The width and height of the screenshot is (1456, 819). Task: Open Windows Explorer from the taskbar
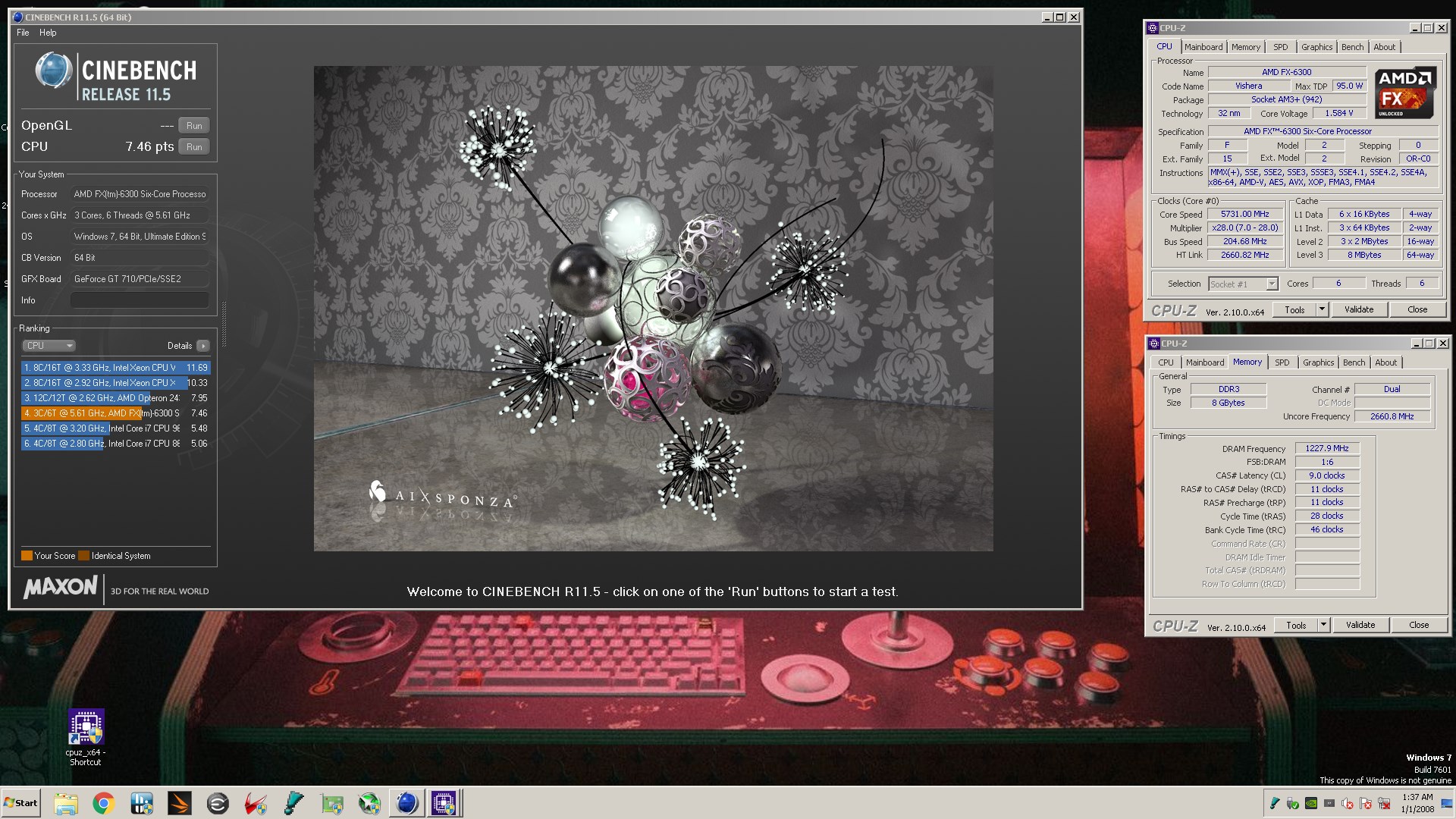66,803
